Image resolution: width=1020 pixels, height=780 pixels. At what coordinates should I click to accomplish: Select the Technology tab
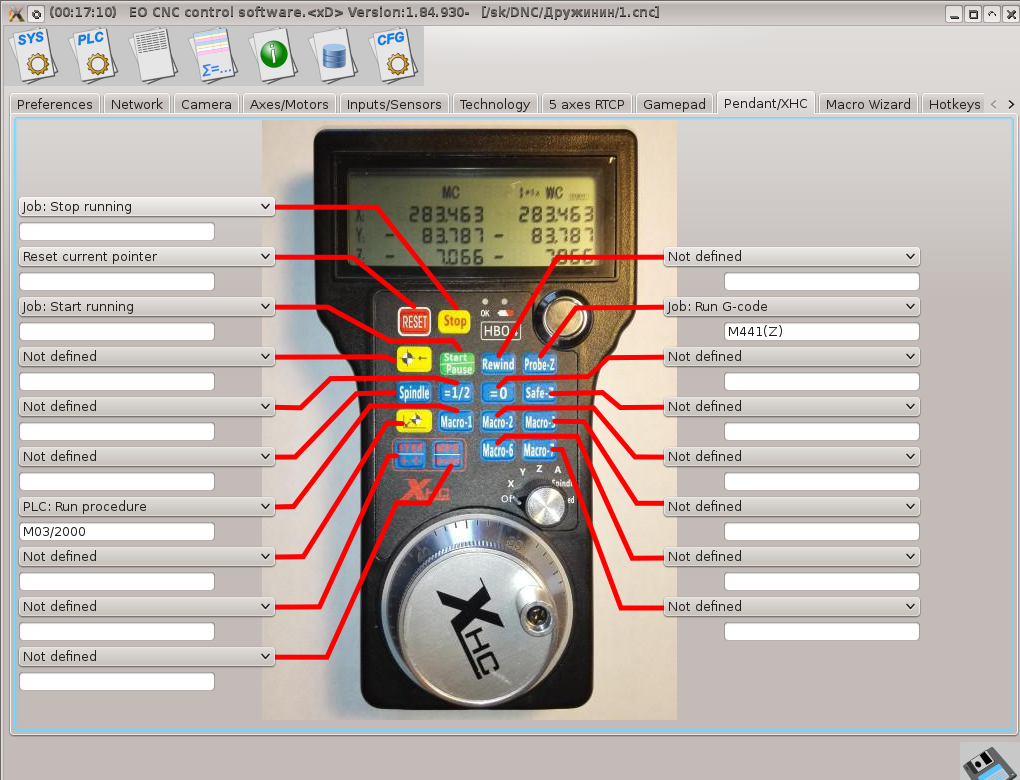pos(495,104)
